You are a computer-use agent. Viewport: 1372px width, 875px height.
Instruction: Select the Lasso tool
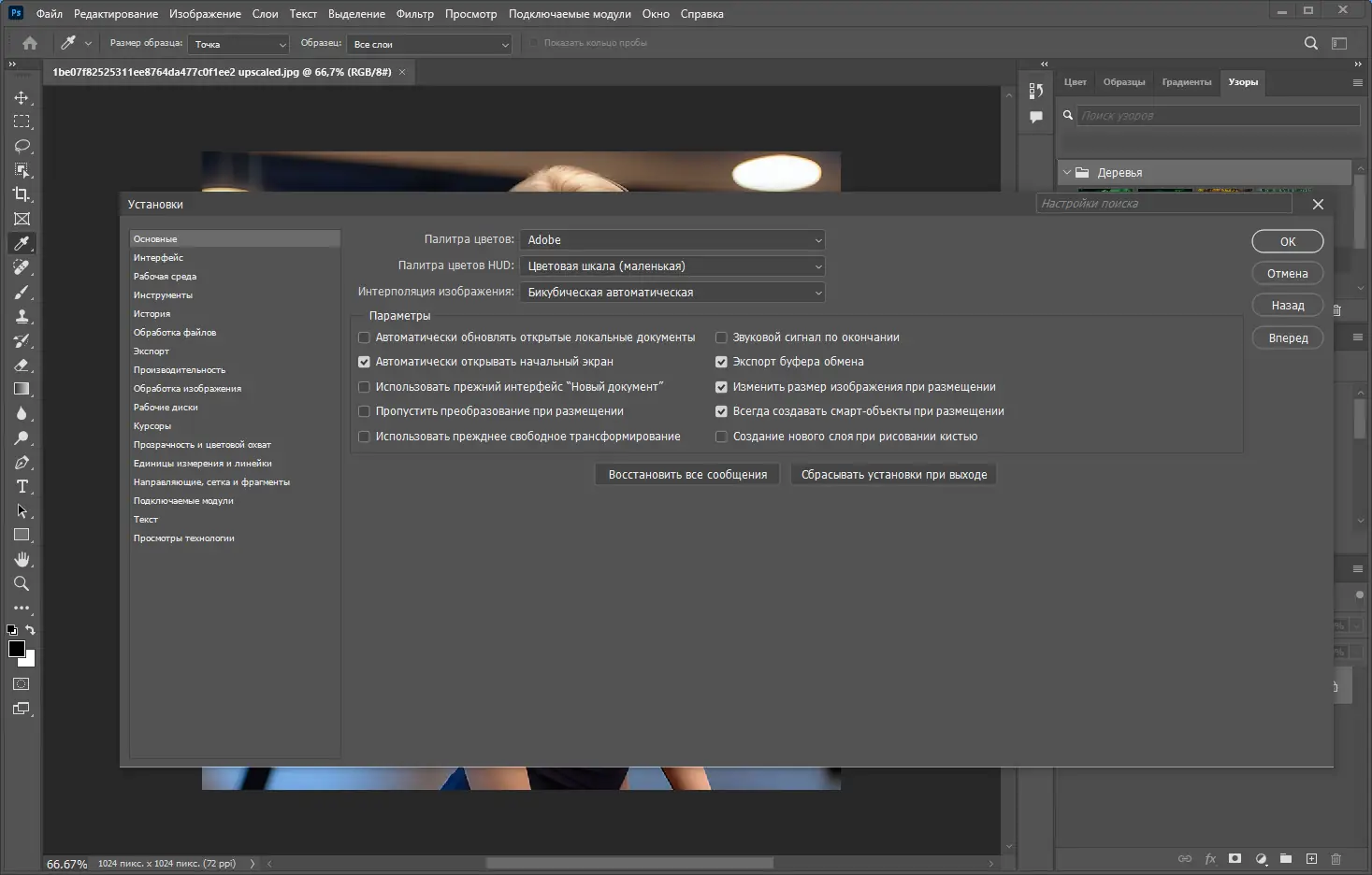pyautogui.click(x=22, y=146)
